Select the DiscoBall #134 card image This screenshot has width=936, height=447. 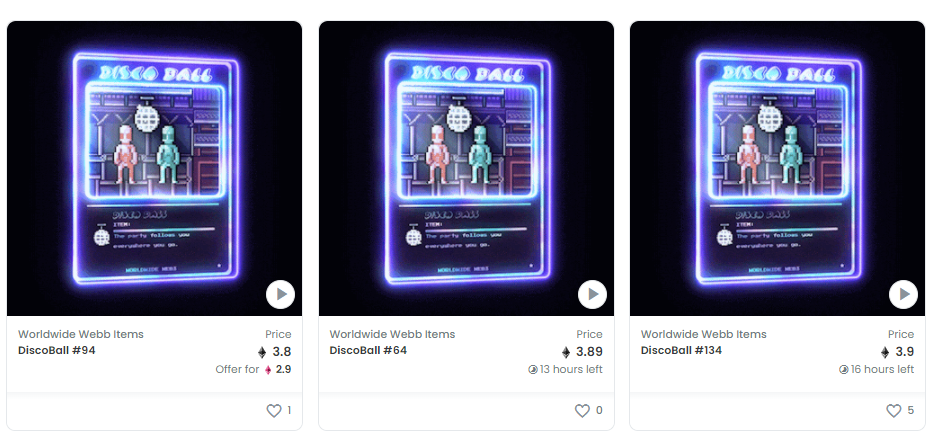(x=777, y=168)
